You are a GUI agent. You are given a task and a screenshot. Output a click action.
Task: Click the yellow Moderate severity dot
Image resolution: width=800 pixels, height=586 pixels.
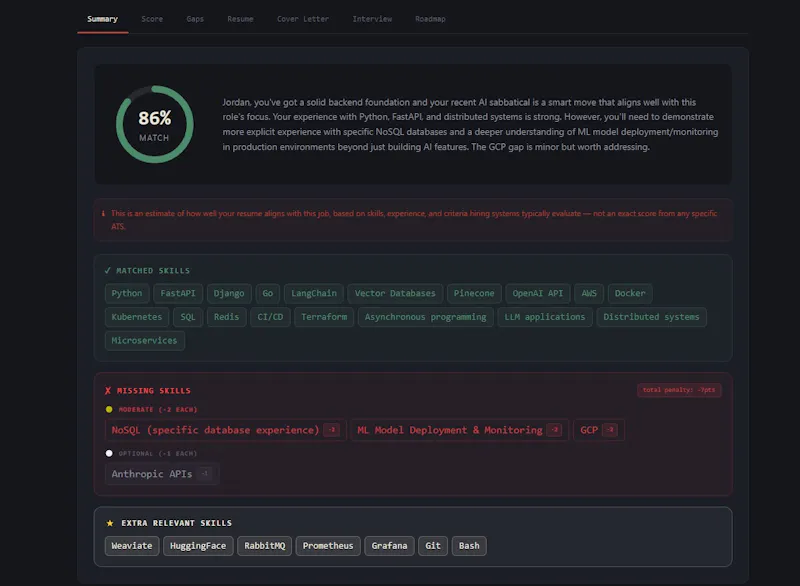109,410
